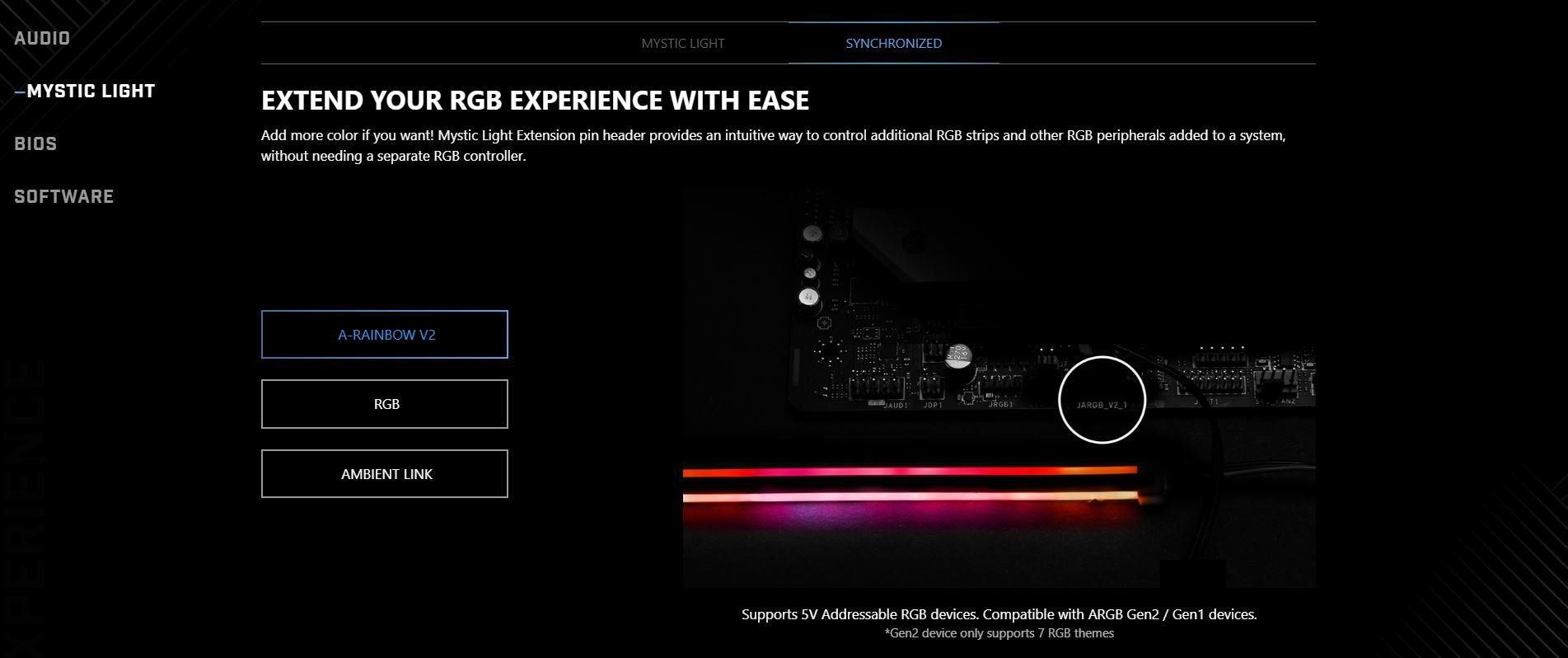Click the 'Supports 5V Addressable RGB devices' caption
The height and width of the screenshot is (658, 1568).
point(999,614)
